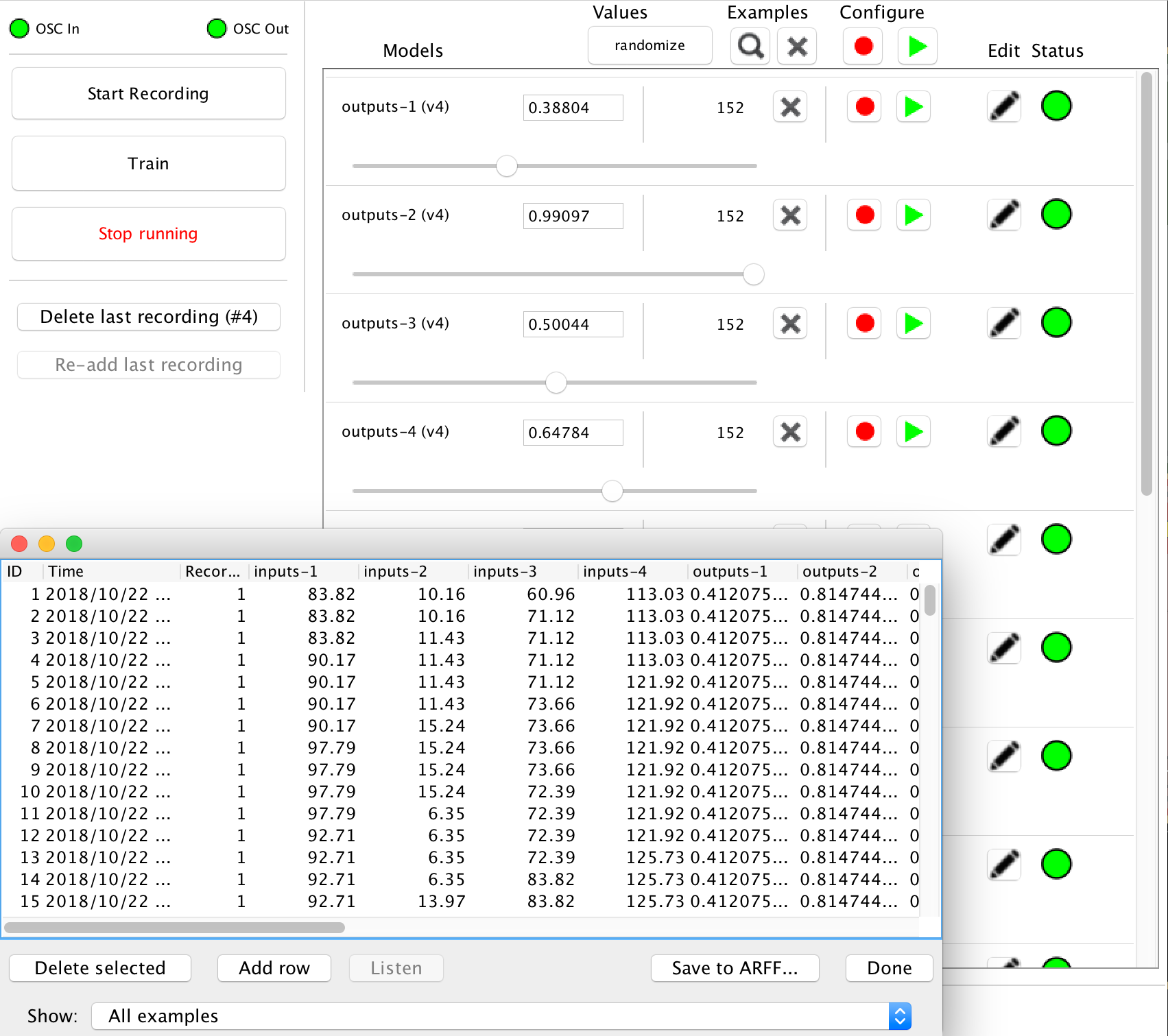Click the global examples magnifier icon
The image size is (1168, 1036).
(750, 47)
